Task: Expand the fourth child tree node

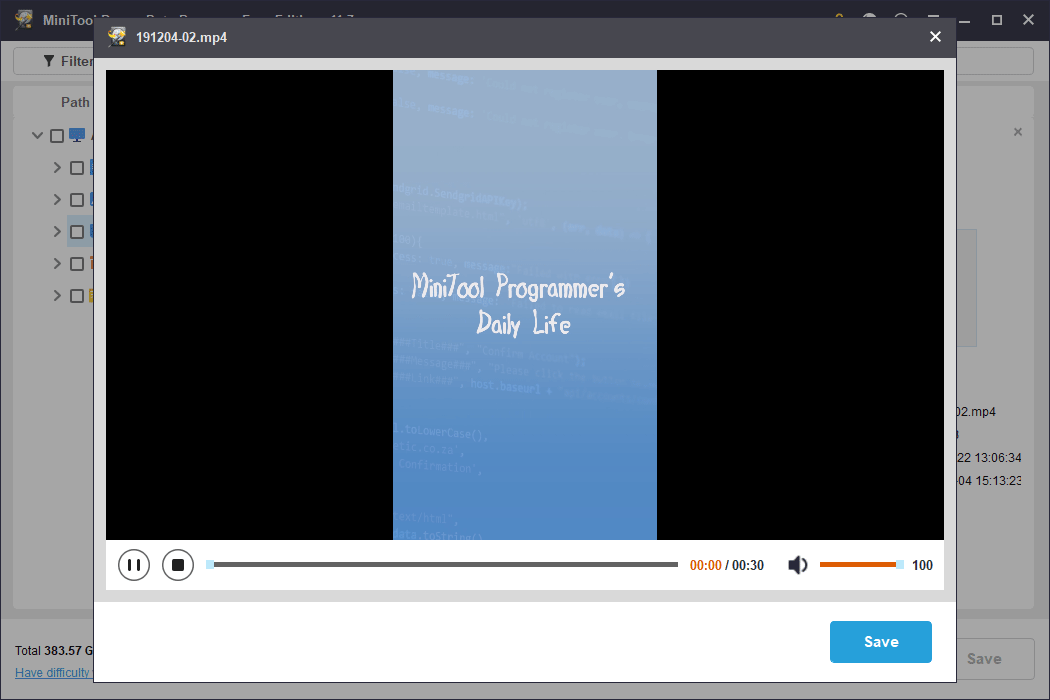Action: [x=58, y=264]
